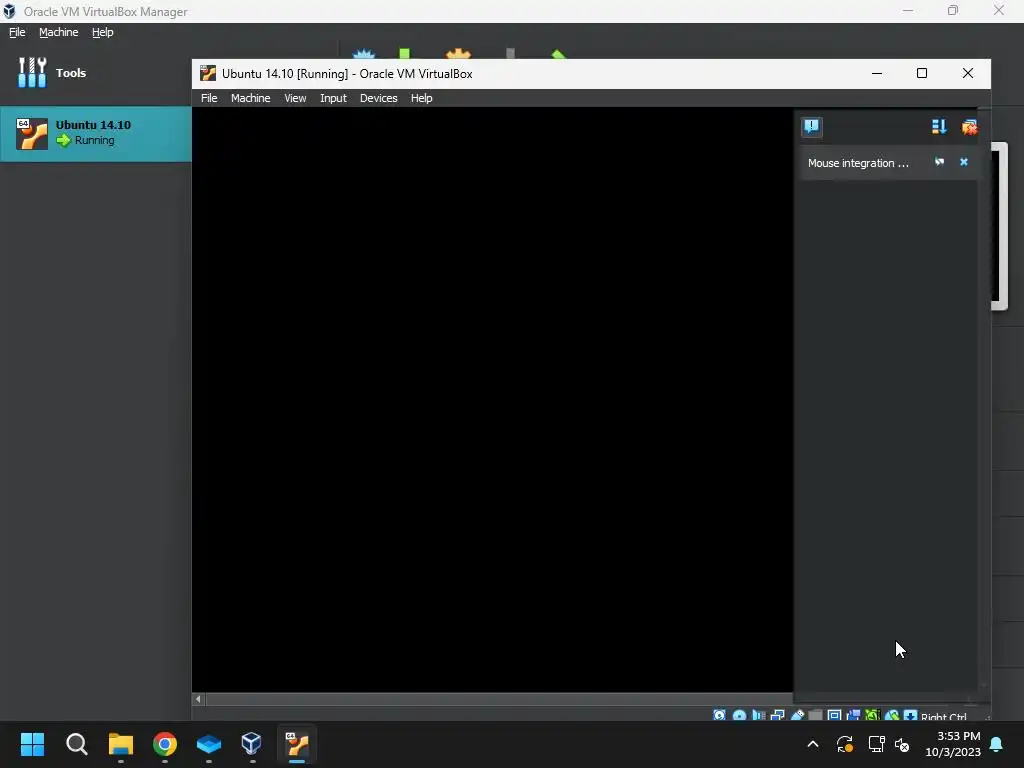1024x768 pixels.
Task: Open the notification center speech-bubble icon
Action: click(x=812, y=126)
